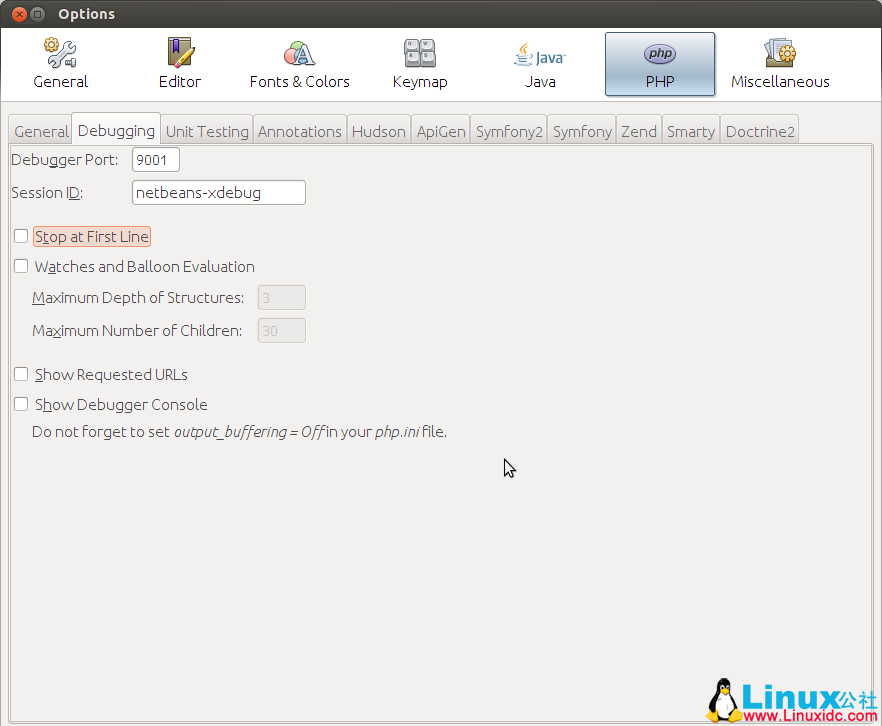Open the Annotations tab

point(300,131)
